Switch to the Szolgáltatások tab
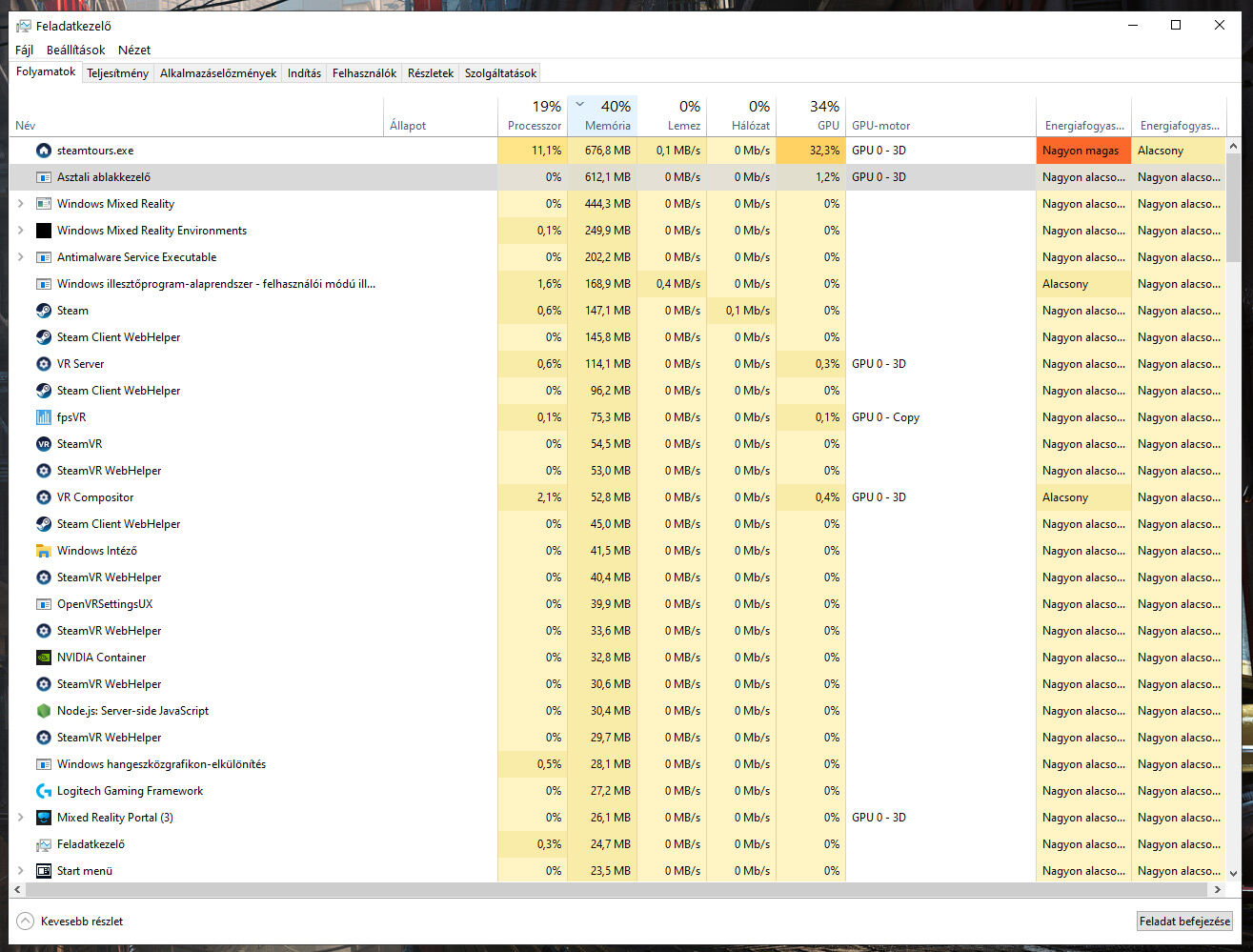The width and height of the screenshot is (1253, 952). [x=500, y=73]
